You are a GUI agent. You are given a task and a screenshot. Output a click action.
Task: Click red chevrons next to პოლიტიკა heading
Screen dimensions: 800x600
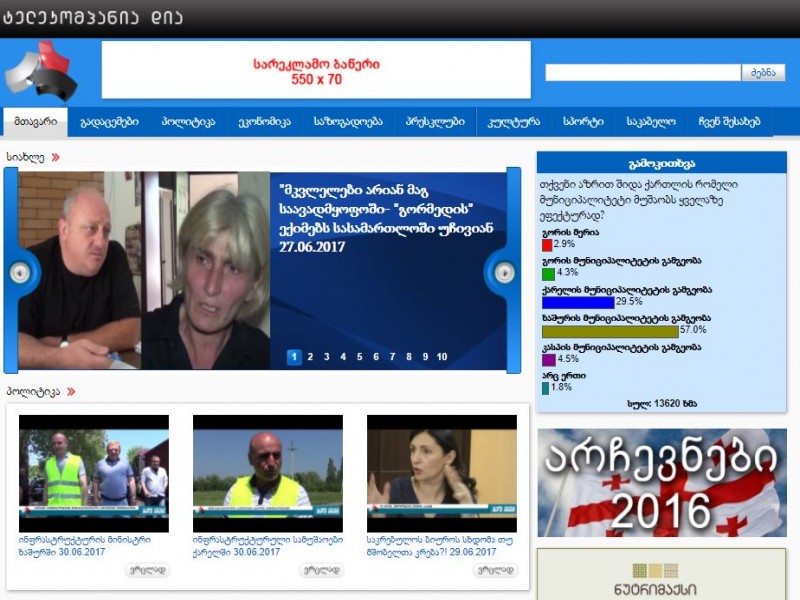pos(71,391)
